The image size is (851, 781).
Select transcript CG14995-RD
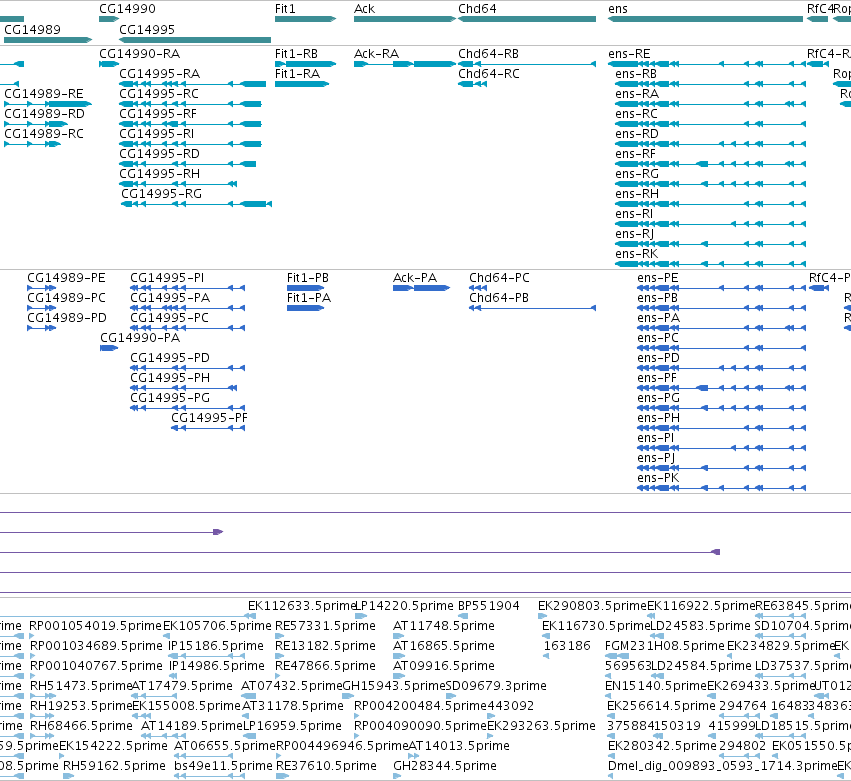160,154
